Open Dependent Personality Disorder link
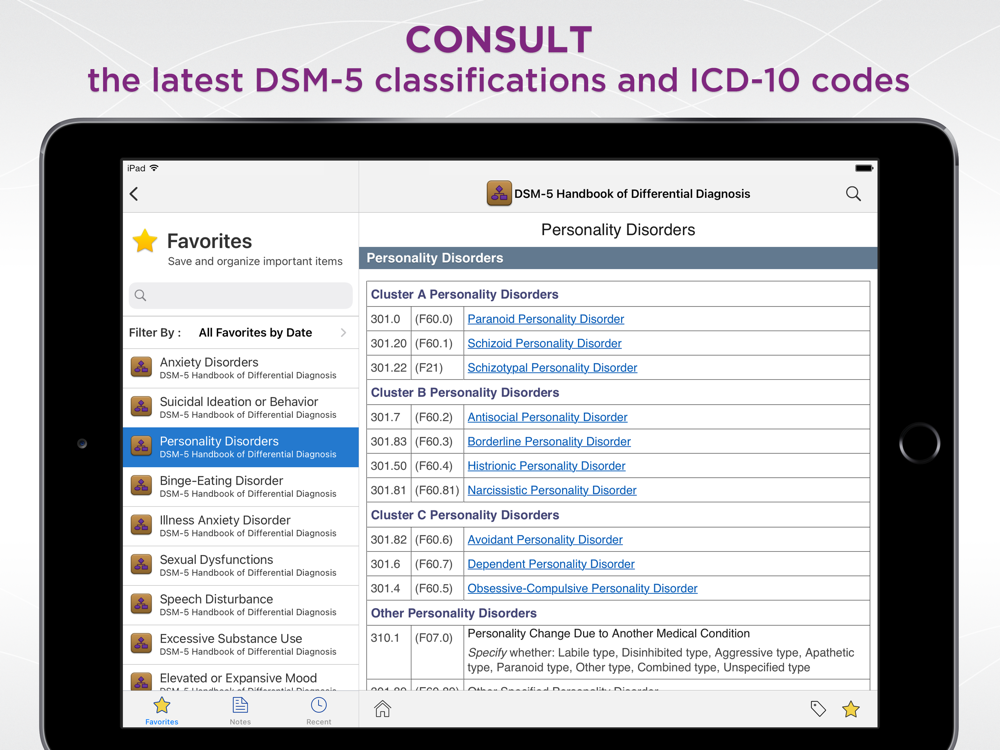 pos(551,564)
